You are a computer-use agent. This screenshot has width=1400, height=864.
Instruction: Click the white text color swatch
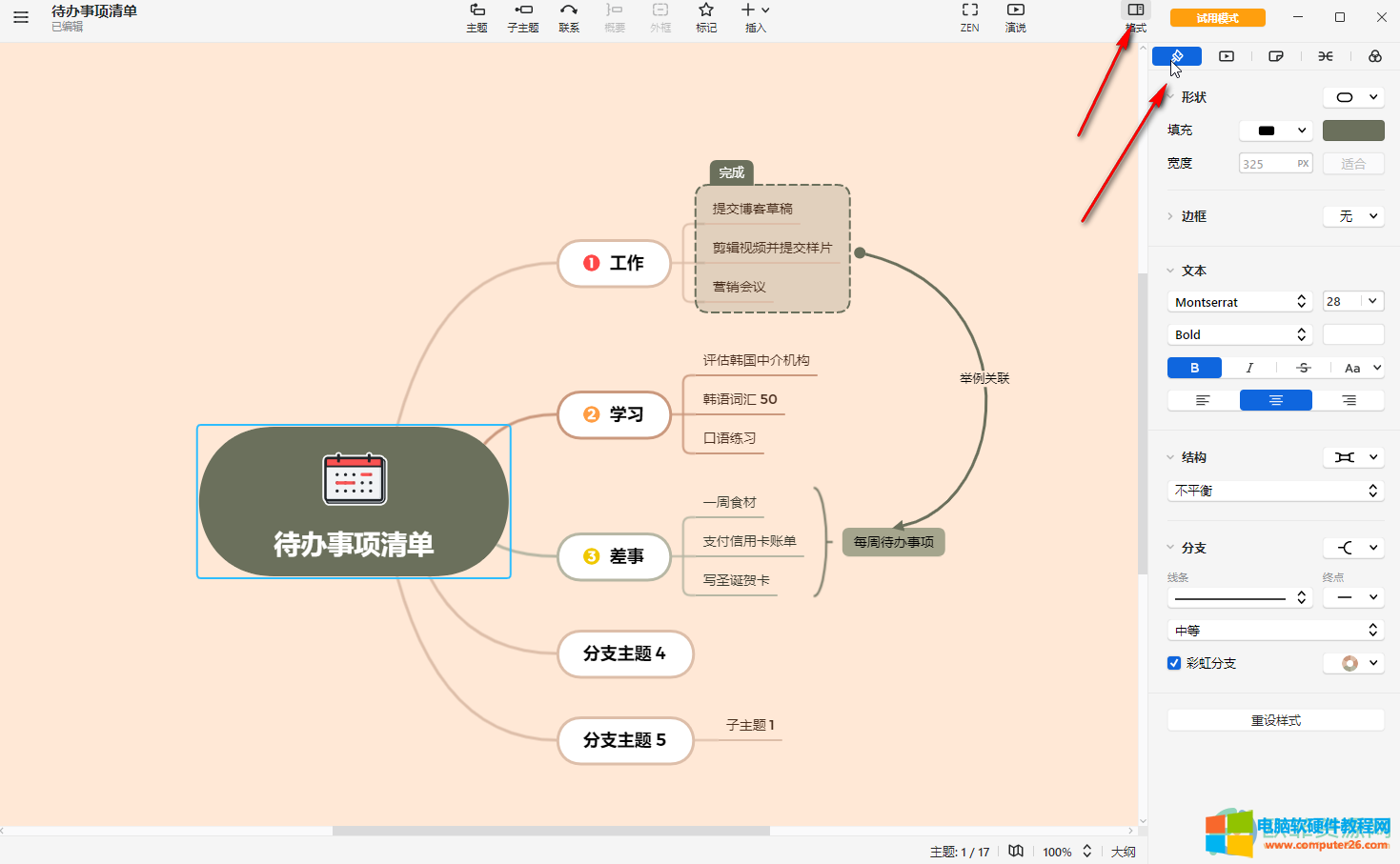click(x=1353, y=334)
